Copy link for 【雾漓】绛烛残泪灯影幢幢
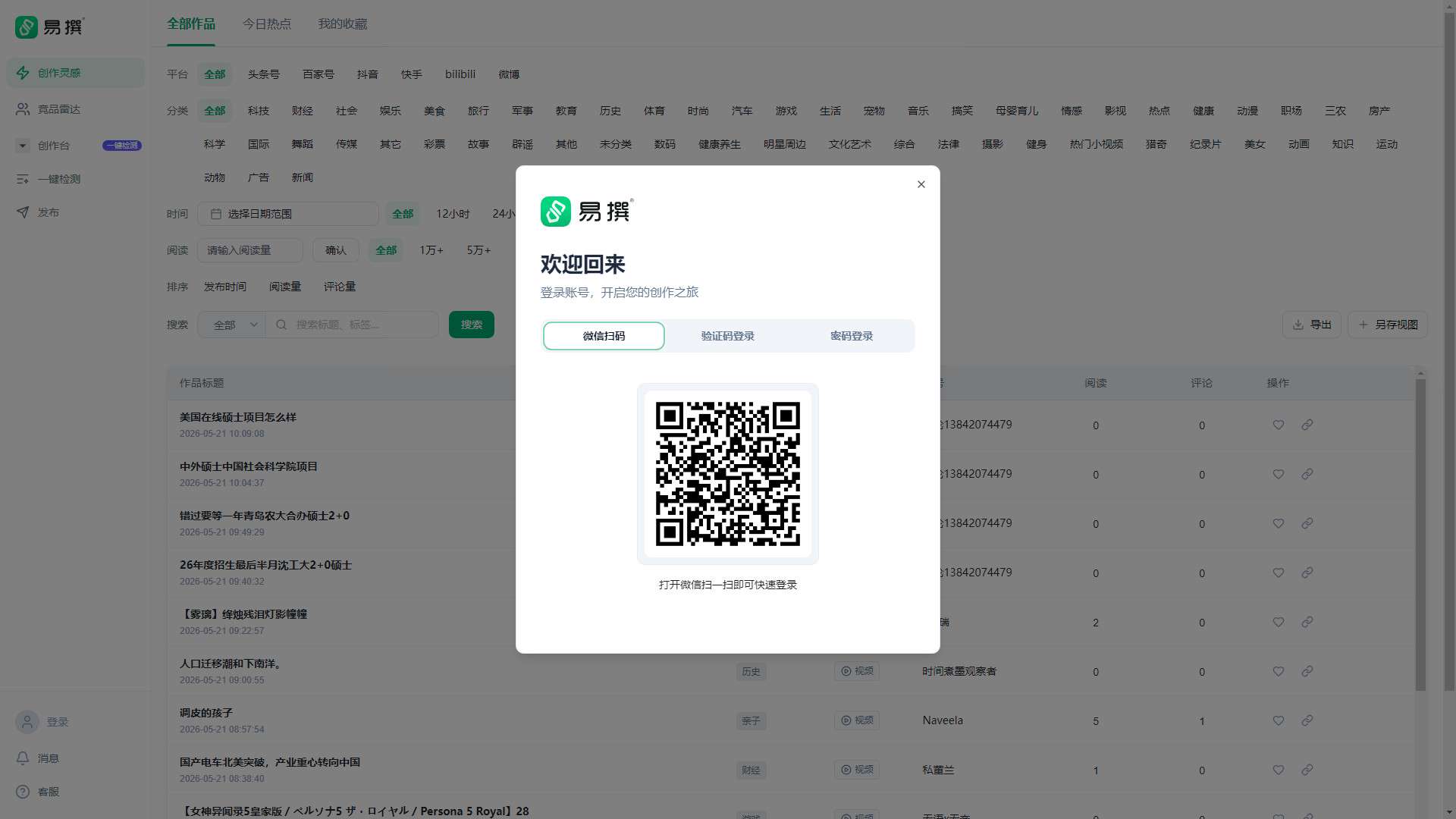 (x=1307, y=622)
